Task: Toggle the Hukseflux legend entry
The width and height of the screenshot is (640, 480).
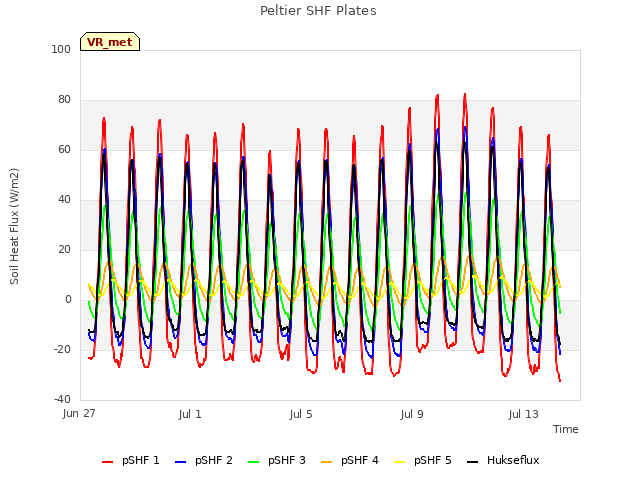Action: pos(503,460)
